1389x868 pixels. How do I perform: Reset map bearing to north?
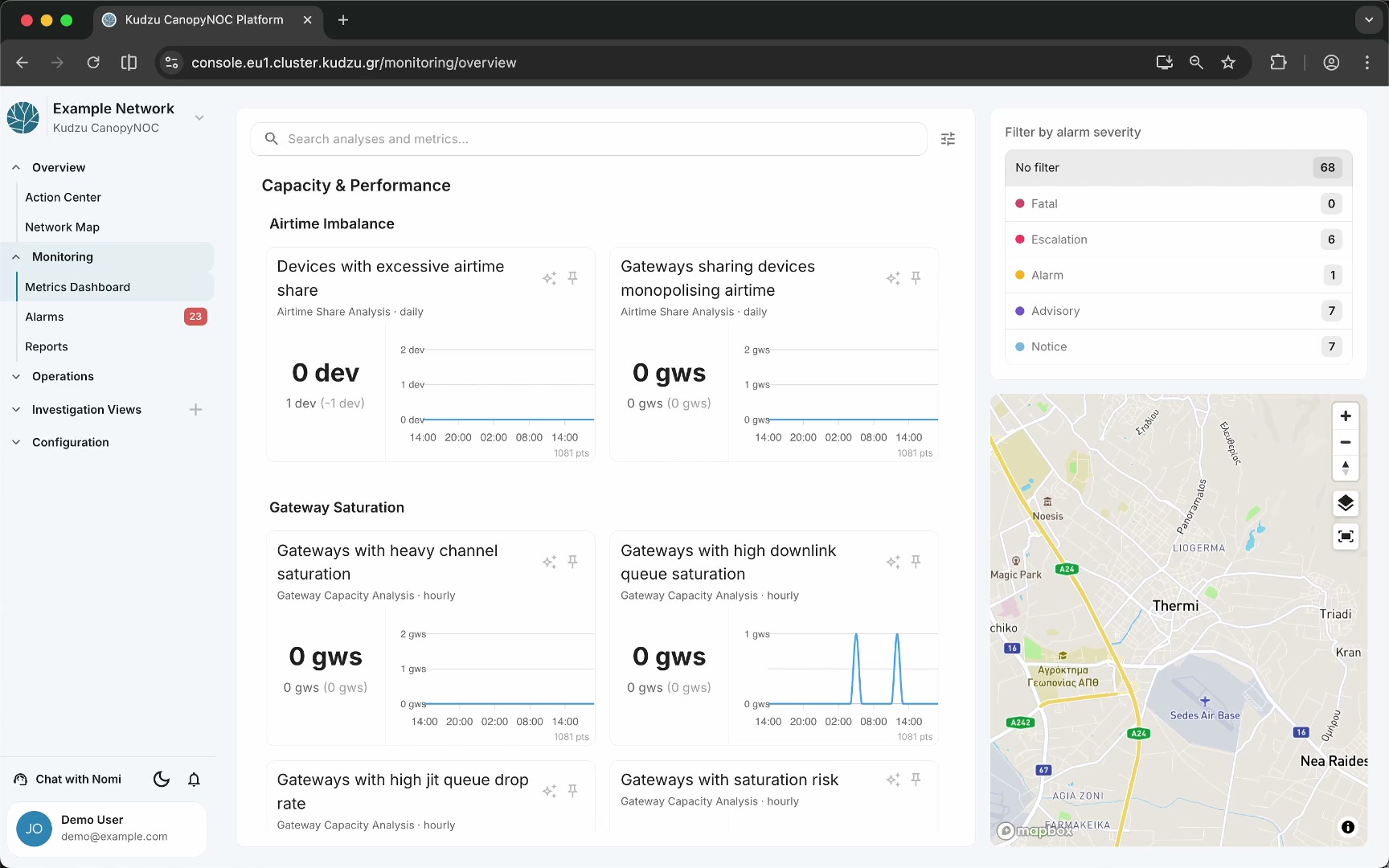(x=1346, y=468)
